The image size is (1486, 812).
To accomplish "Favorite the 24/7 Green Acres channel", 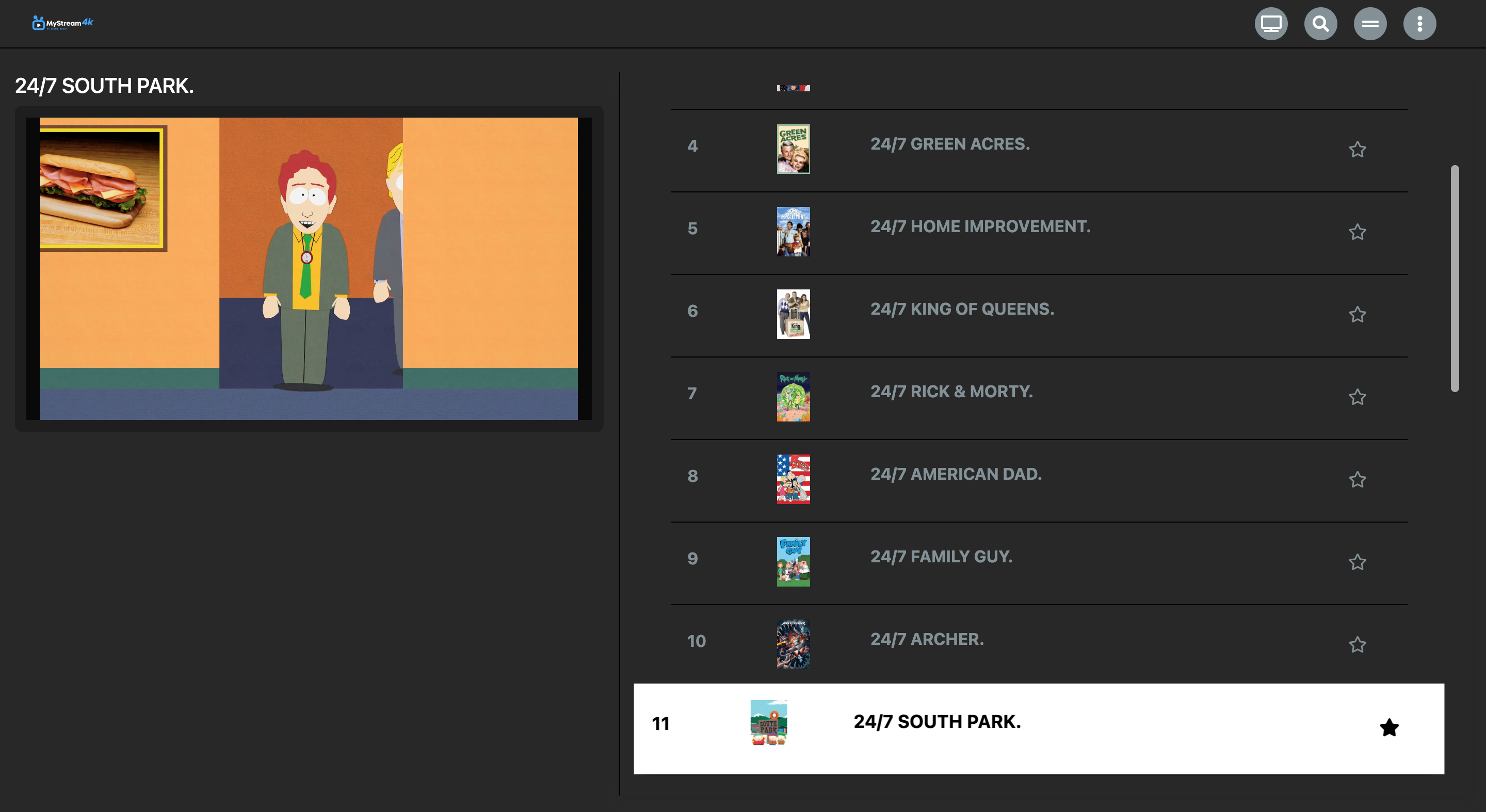I will coord(1358,150).
